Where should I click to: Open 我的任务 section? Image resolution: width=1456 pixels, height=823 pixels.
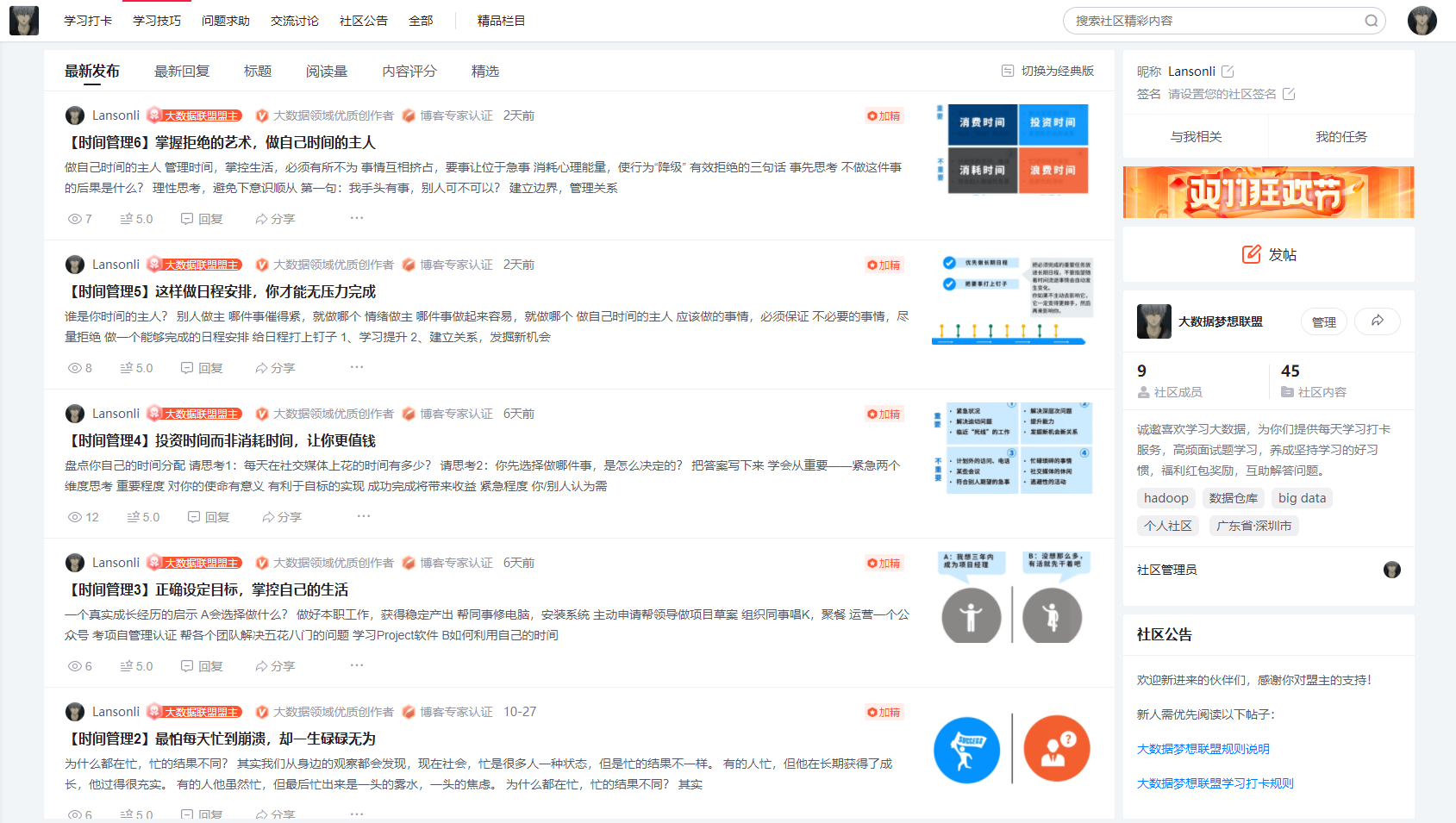coord(1341,137)
